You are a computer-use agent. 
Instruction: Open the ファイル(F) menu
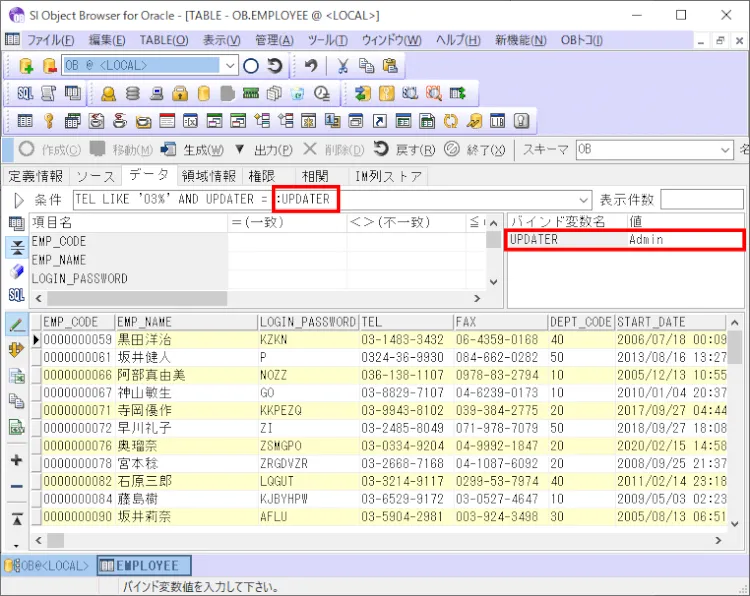point(50,40)
